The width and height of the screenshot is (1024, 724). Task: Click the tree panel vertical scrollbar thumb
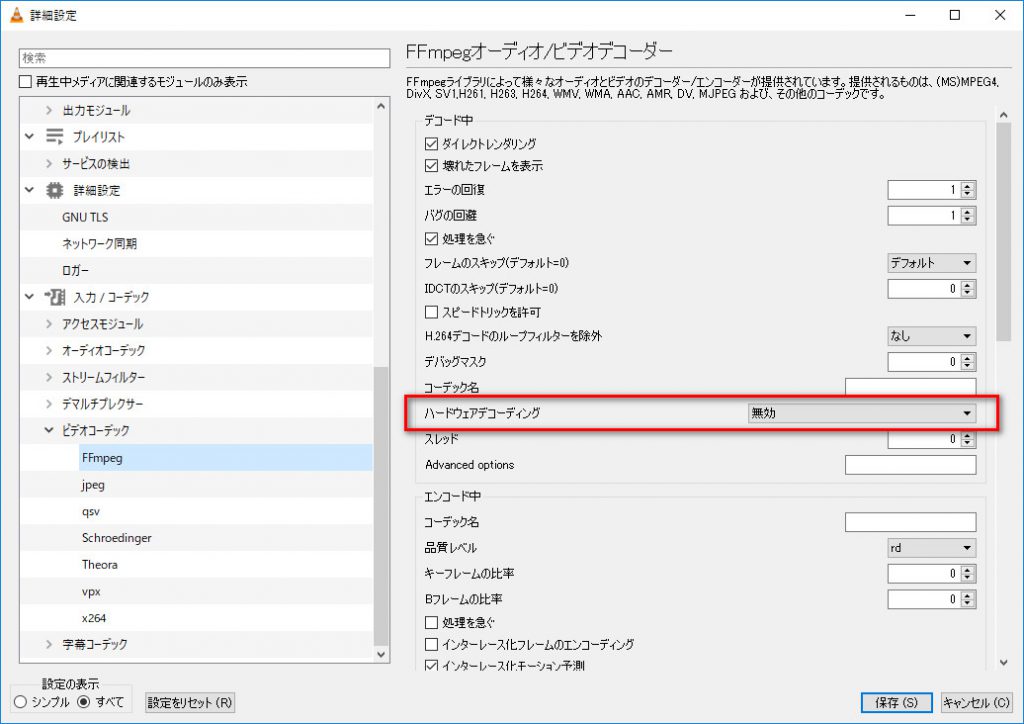[x=381, y=506]
